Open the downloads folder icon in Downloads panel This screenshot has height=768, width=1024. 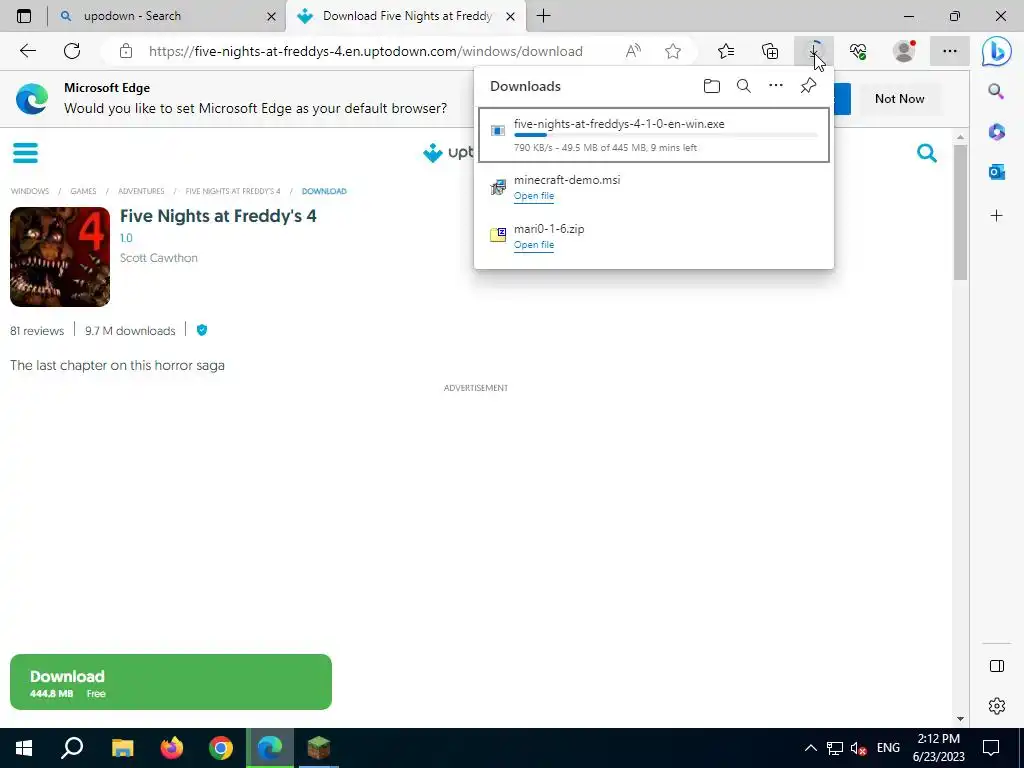pyautogui.click(x=712, y=86)
